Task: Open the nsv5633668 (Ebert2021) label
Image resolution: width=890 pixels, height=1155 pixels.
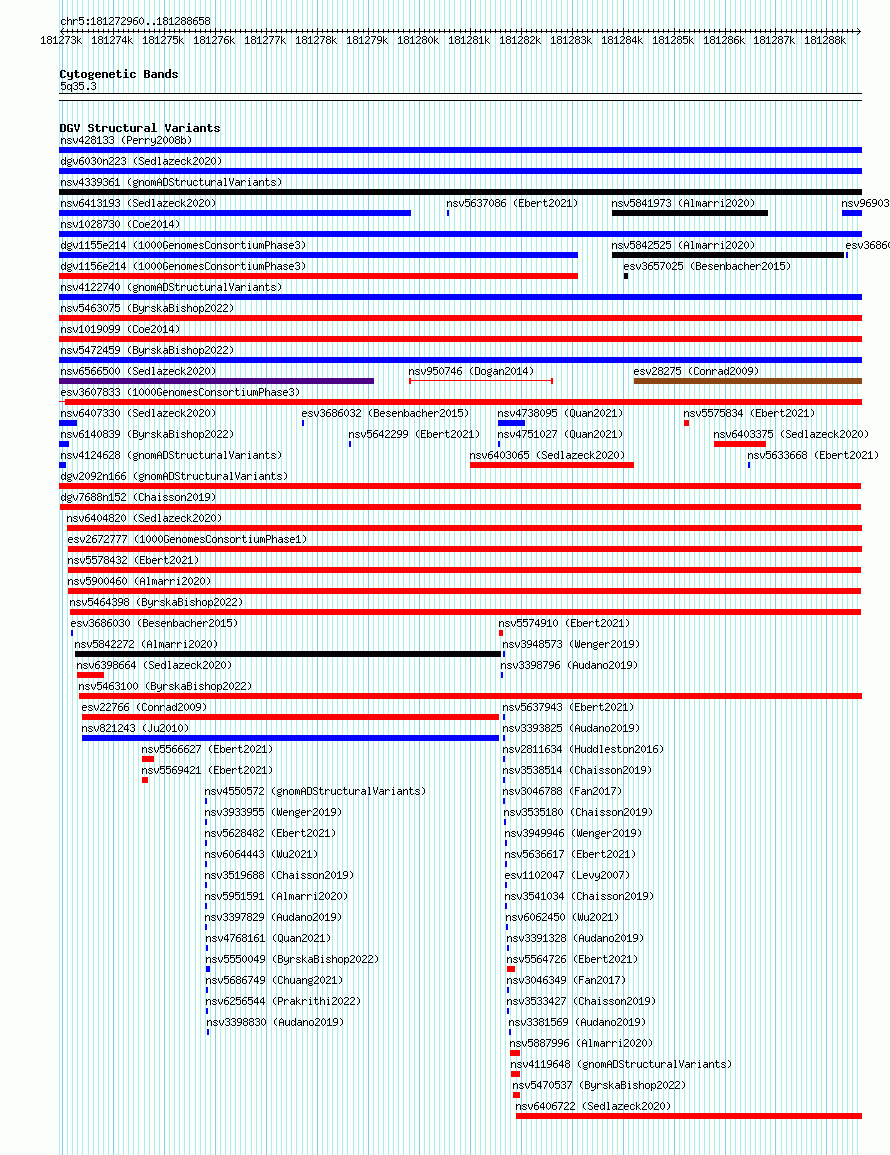Action: coord(813,455)
